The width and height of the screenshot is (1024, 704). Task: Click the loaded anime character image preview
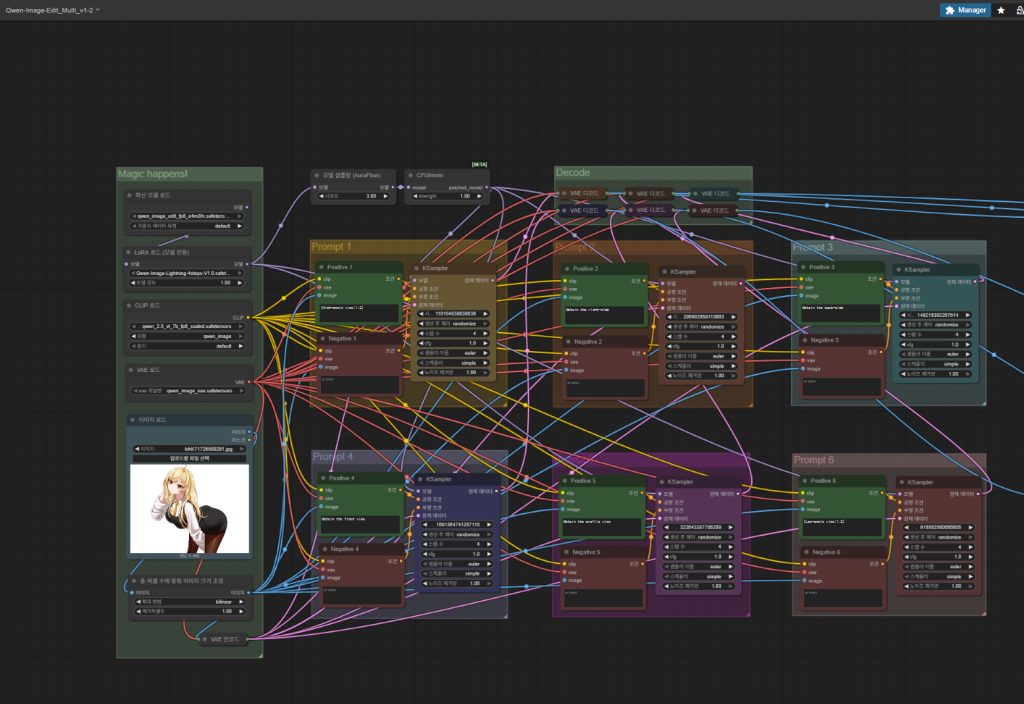tap(190, 510)
